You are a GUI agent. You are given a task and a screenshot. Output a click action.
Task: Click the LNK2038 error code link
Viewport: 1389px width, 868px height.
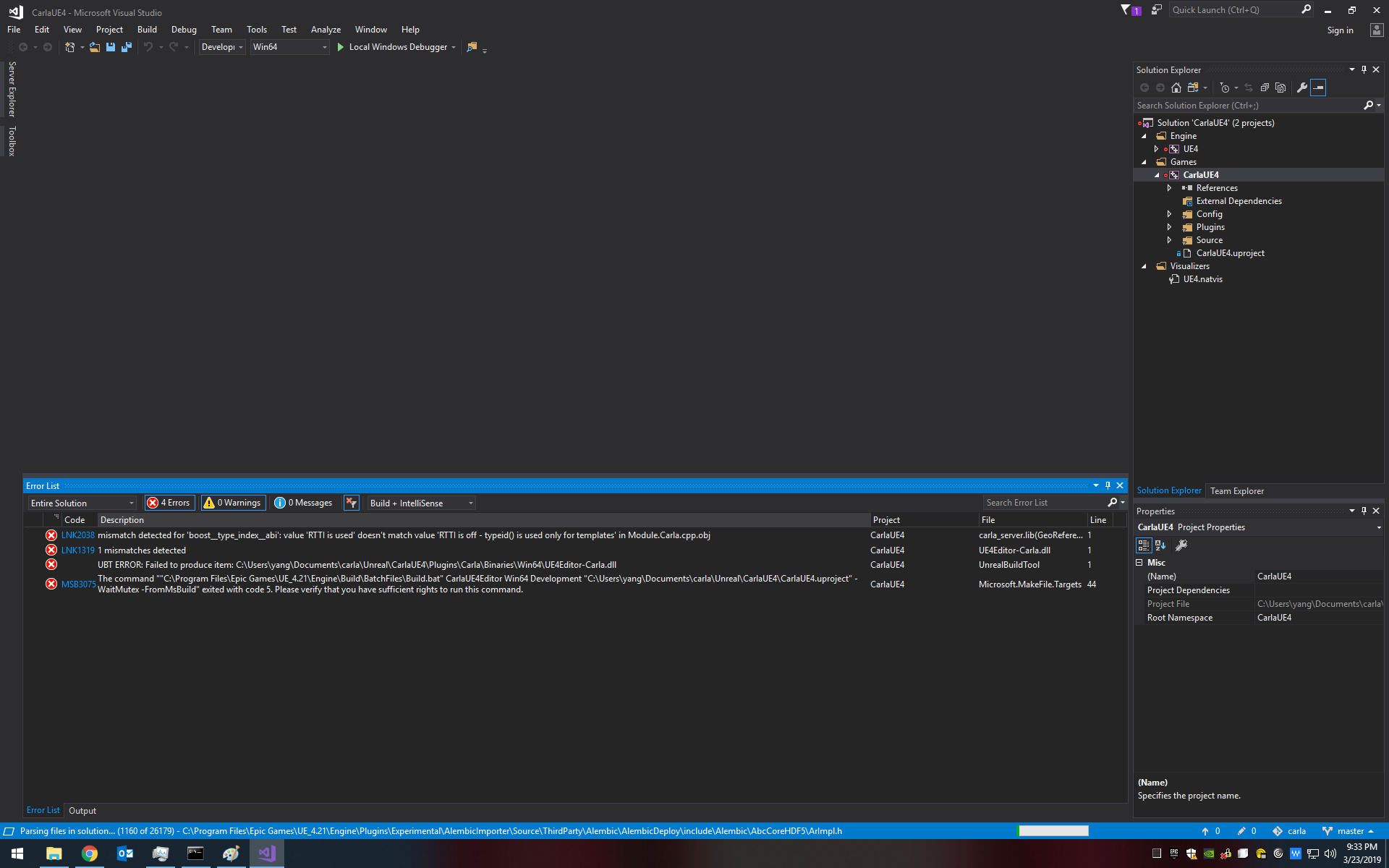point(77,535)
